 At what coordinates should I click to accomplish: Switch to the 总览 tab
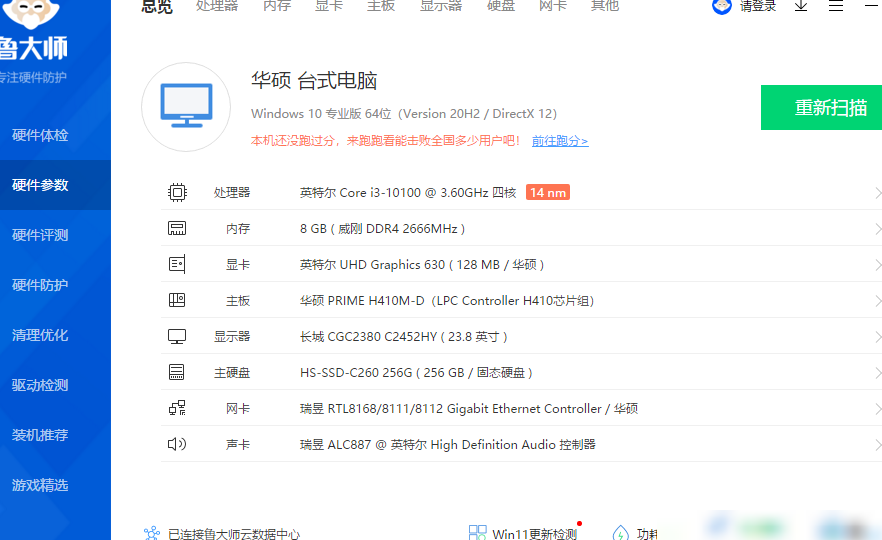tap(157, 6)
